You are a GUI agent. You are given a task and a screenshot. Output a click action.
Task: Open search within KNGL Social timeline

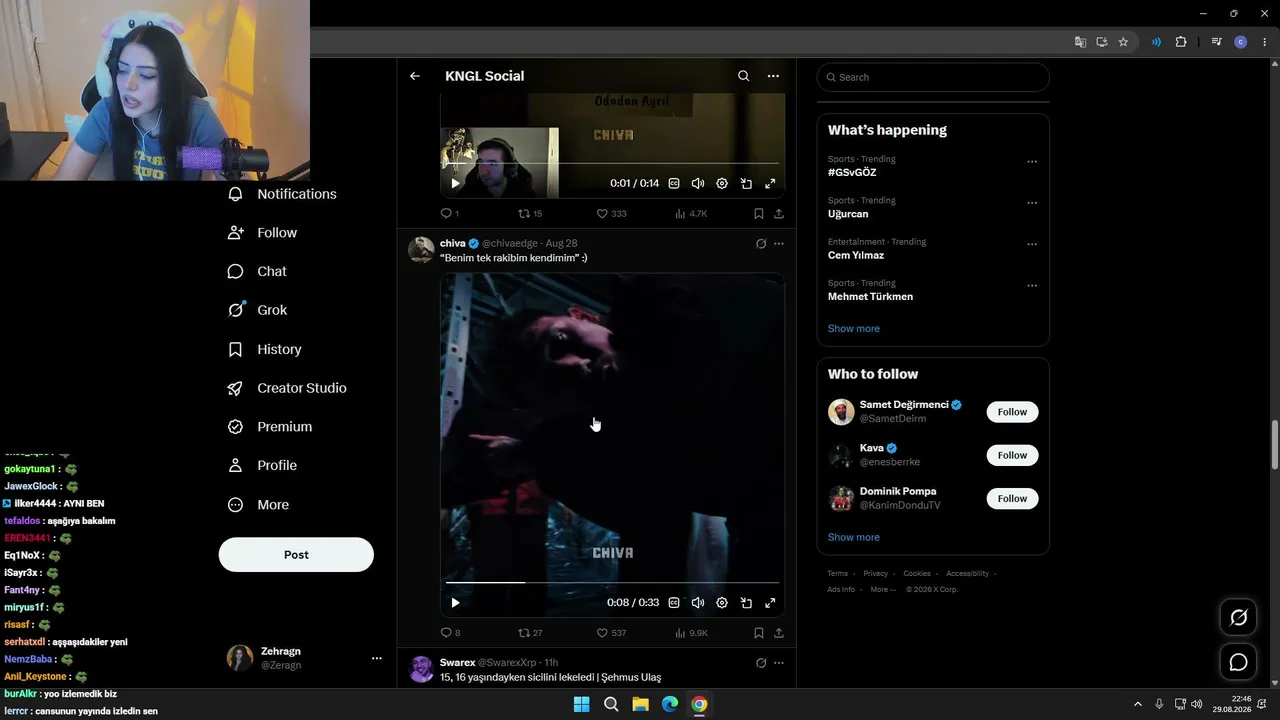point(743,76)
